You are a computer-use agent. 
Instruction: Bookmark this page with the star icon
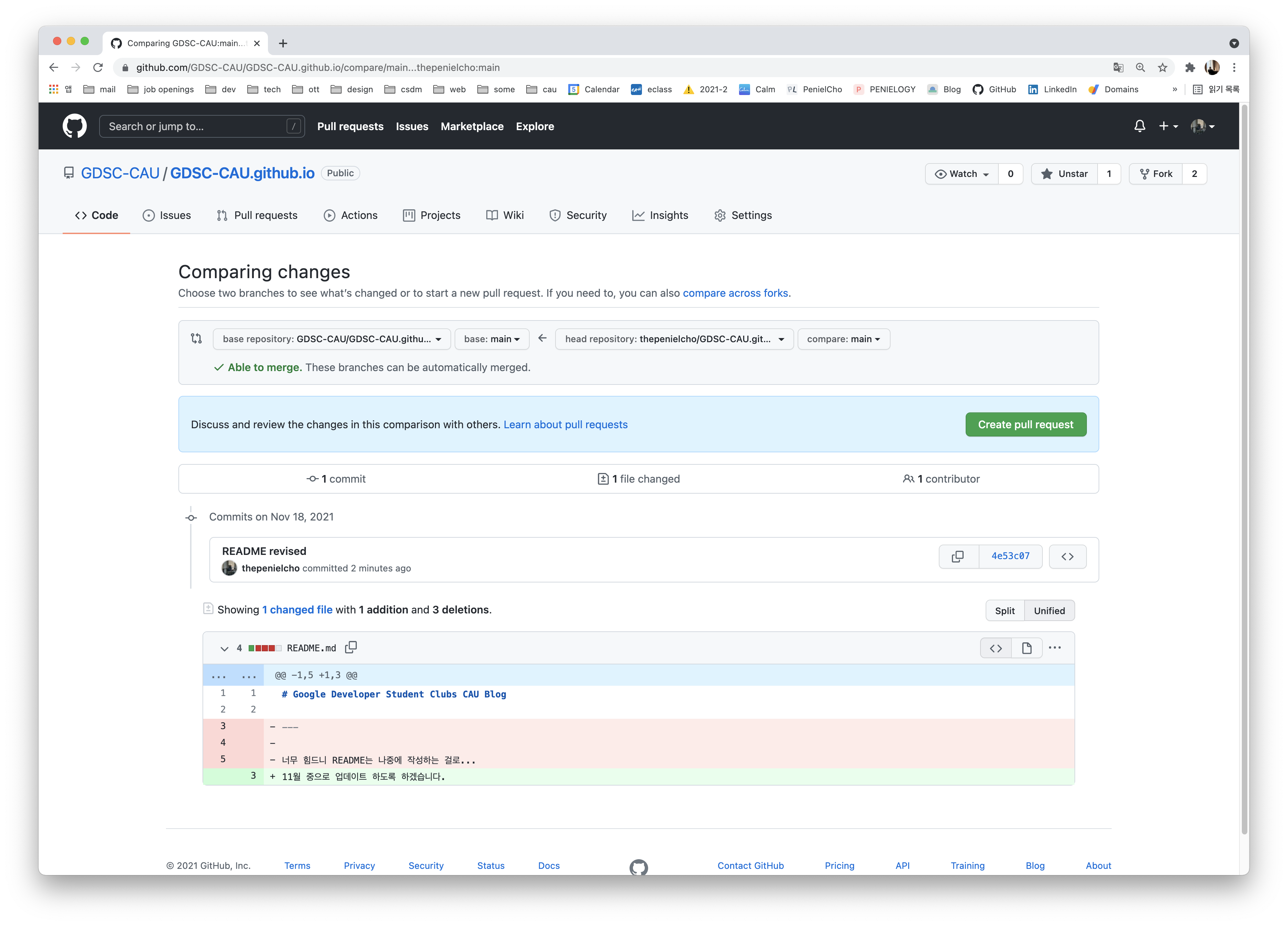(x=1163, y=67)
